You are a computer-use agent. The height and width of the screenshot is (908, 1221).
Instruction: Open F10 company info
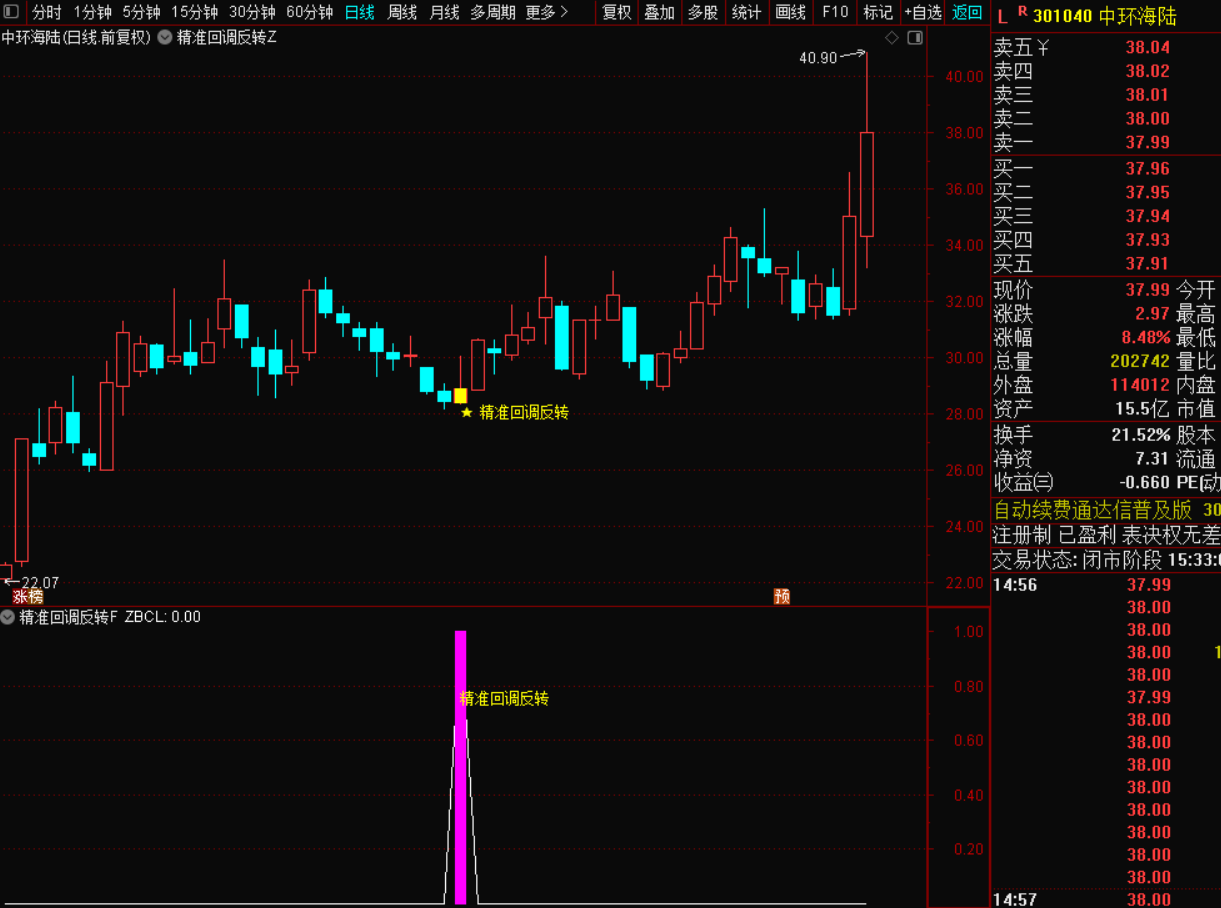pyautogui.click(x=834, y=12)
